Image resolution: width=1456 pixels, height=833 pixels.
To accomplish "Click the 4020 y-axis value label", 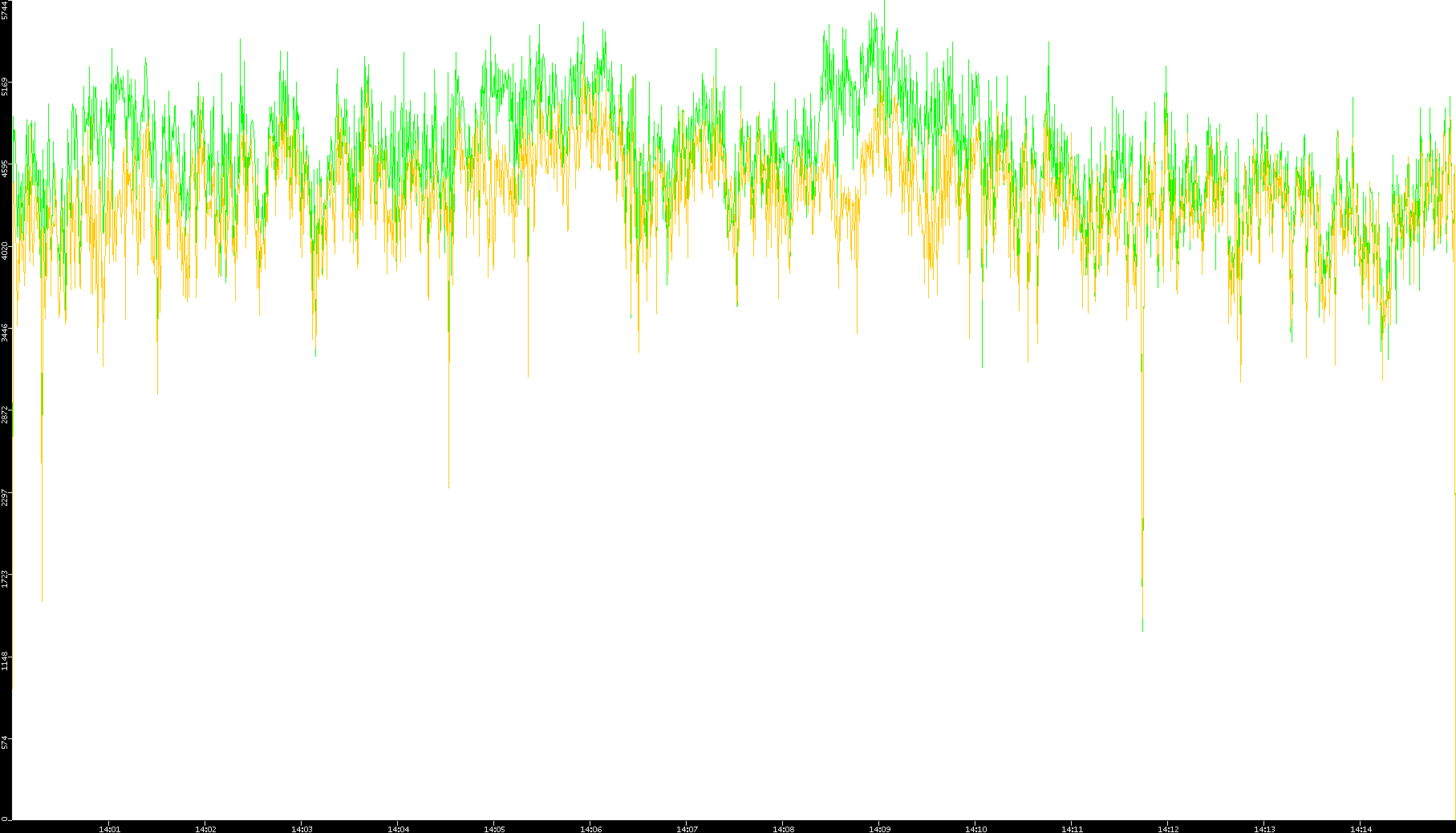I will pyautogui.click(x=6, y=250).
